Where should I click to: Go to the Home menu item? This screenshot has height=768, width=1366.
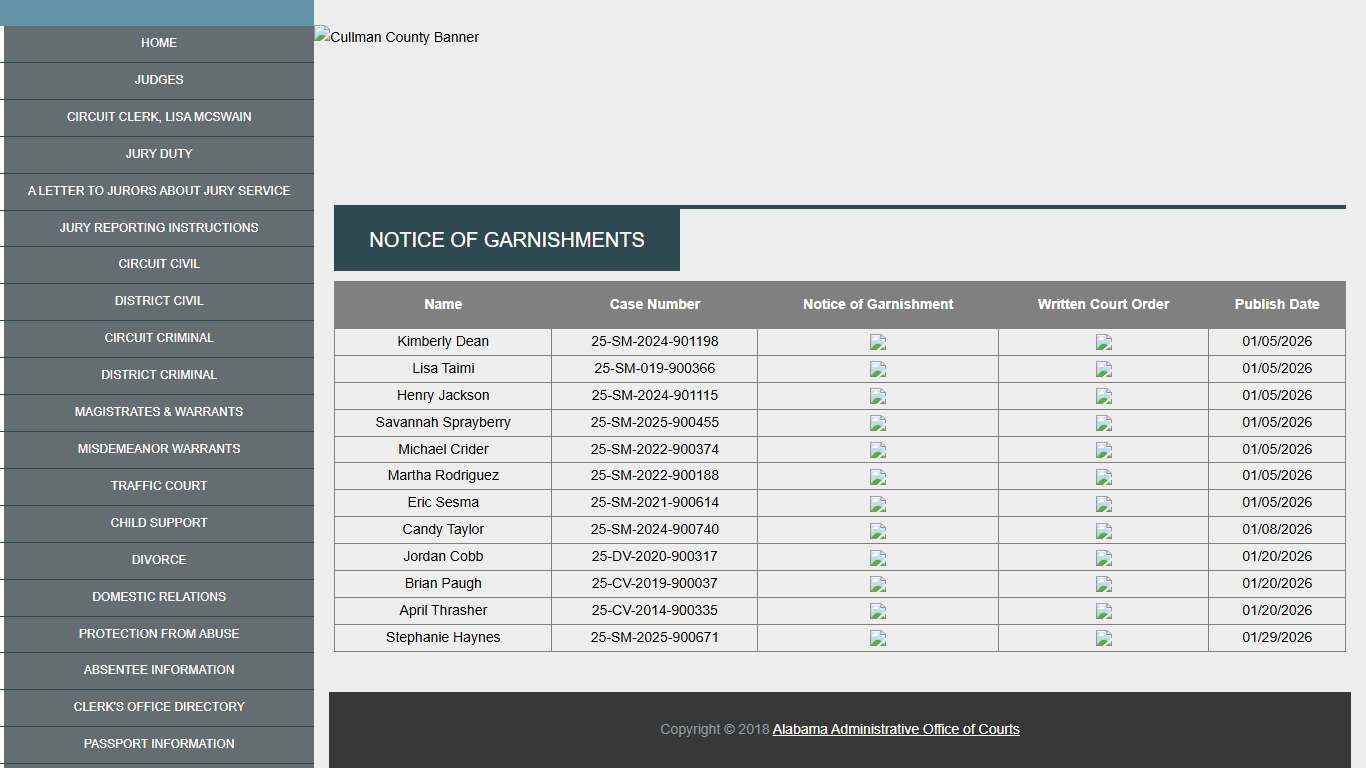coord(159,43)
